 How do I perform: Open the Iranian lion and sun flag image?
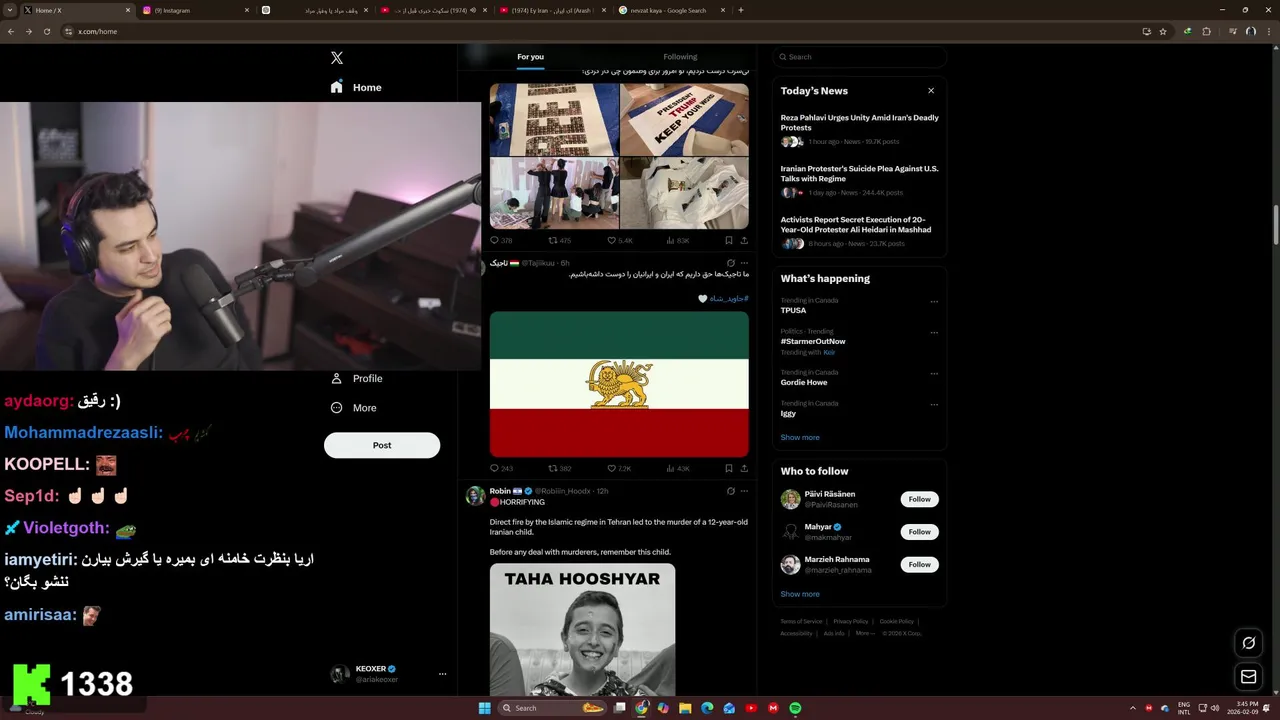tap(619, 385)
